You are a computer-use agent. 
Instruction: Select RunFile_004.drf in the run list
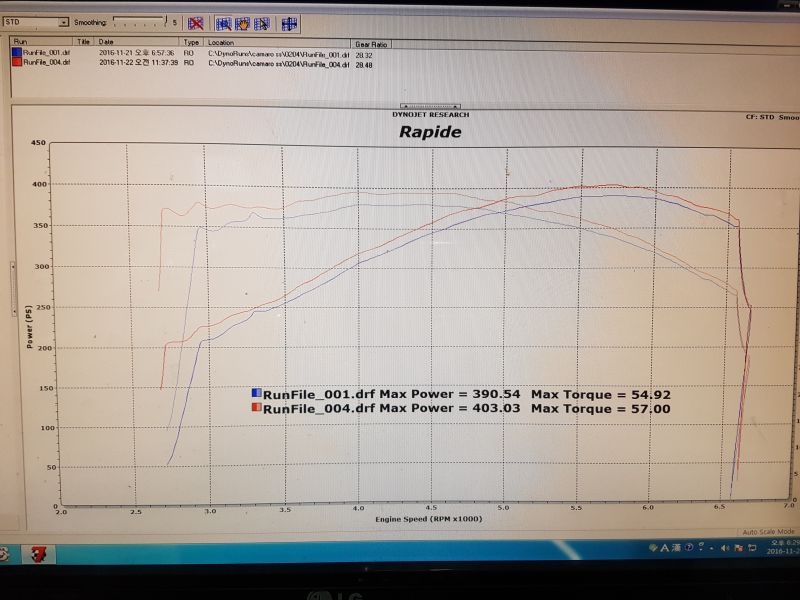click(x=46, y=62)
